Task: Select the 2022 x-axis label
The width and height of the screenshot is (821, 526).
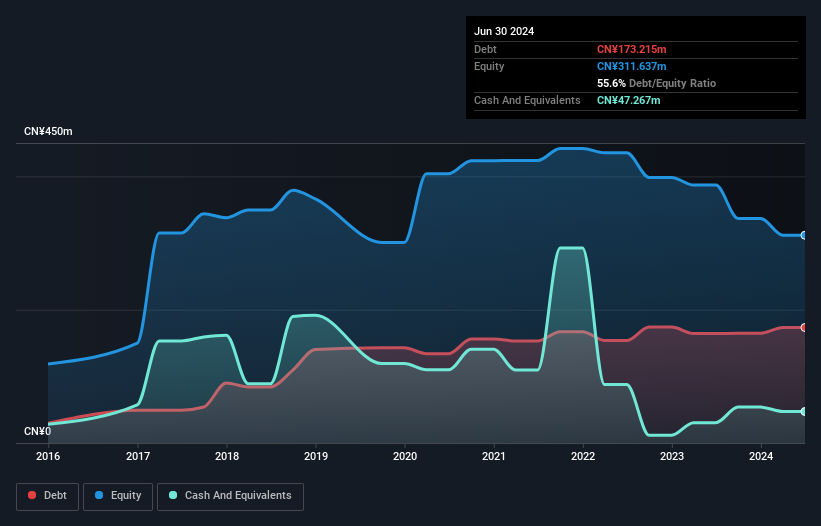Action: pyautogui.click(x=583, y=456)
